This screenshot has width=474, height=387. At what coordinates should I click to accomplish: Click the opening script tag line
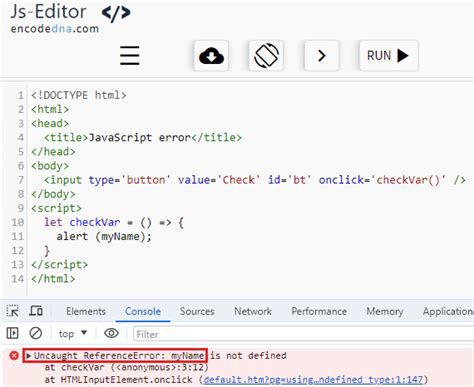pyautogui.click(x=56, y=208)
